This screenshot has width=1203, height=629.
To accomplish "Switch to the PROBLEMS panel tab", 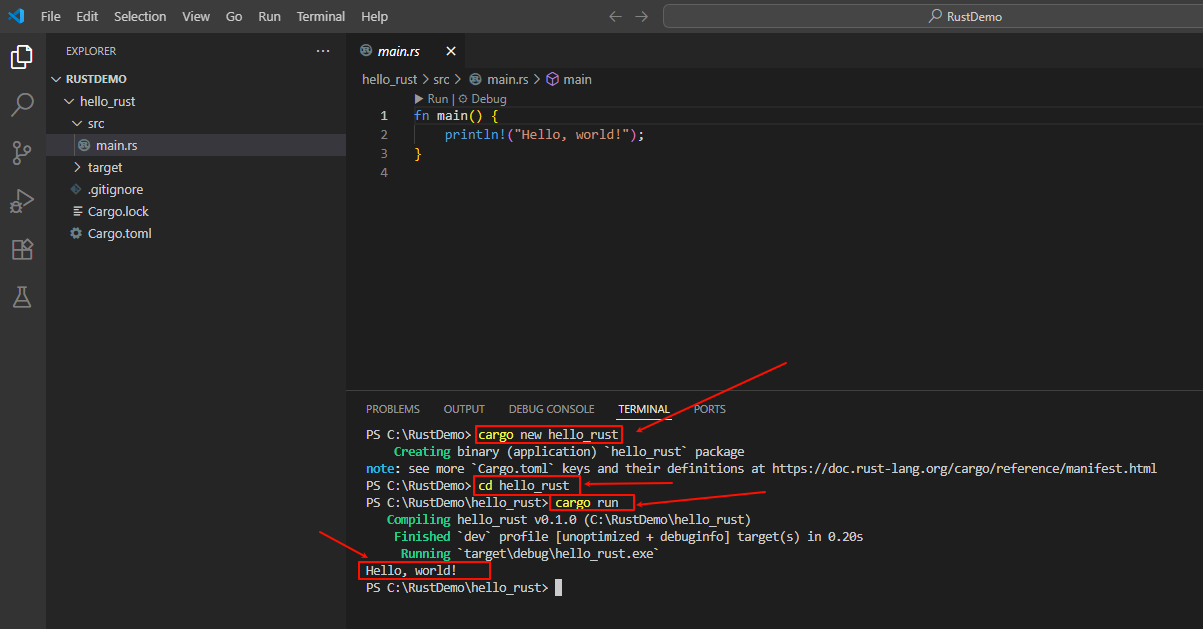I will point(393,409).
